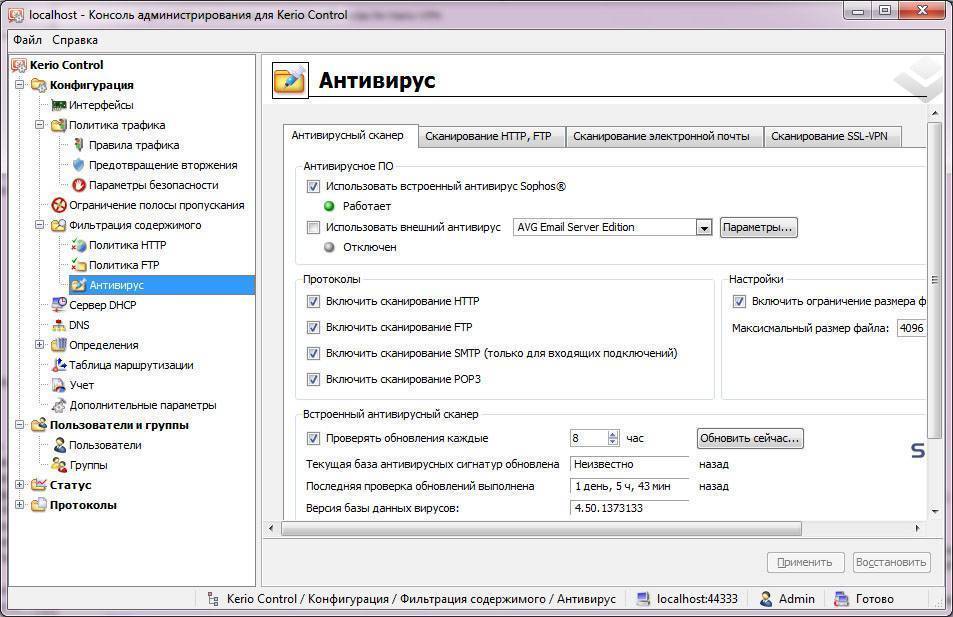Click the Обновить сейчас button
953x617 pixels.
coord(749,438)
